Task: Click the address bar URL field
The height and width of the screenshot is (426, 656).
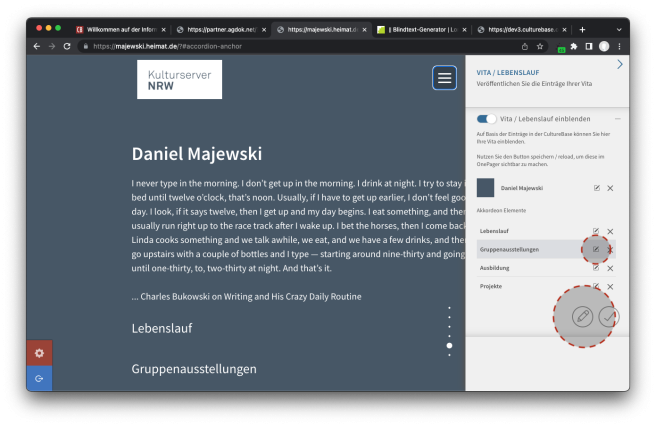Action: (x=300, y=46)
